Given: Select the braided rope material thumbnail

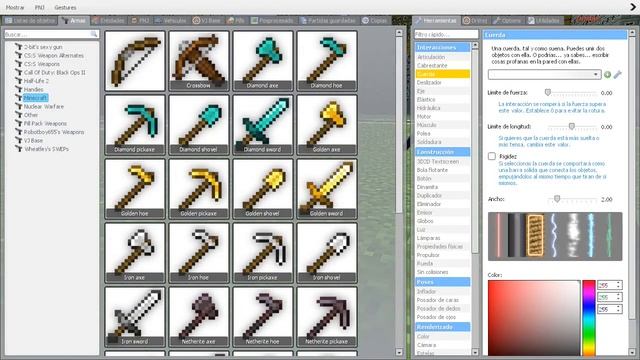Looking at the screenshot, I should 535,236.
